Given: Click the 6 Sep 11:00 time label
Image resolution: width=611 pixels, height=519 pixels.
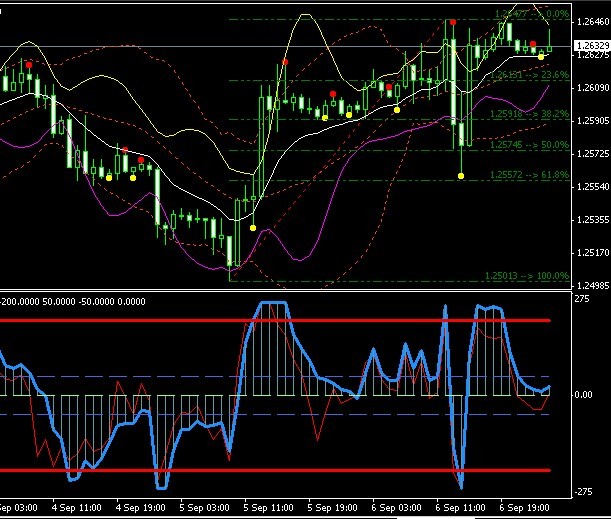Looking at the screenshot, I should [x=460, y=508].
